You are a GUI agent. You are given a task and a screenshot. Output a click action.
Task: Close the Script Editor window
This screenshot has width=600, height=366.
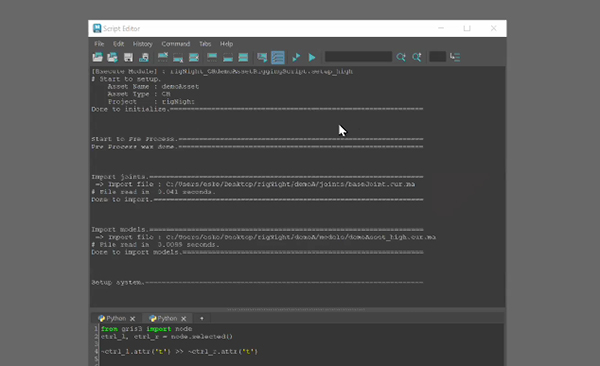[494, 28]
